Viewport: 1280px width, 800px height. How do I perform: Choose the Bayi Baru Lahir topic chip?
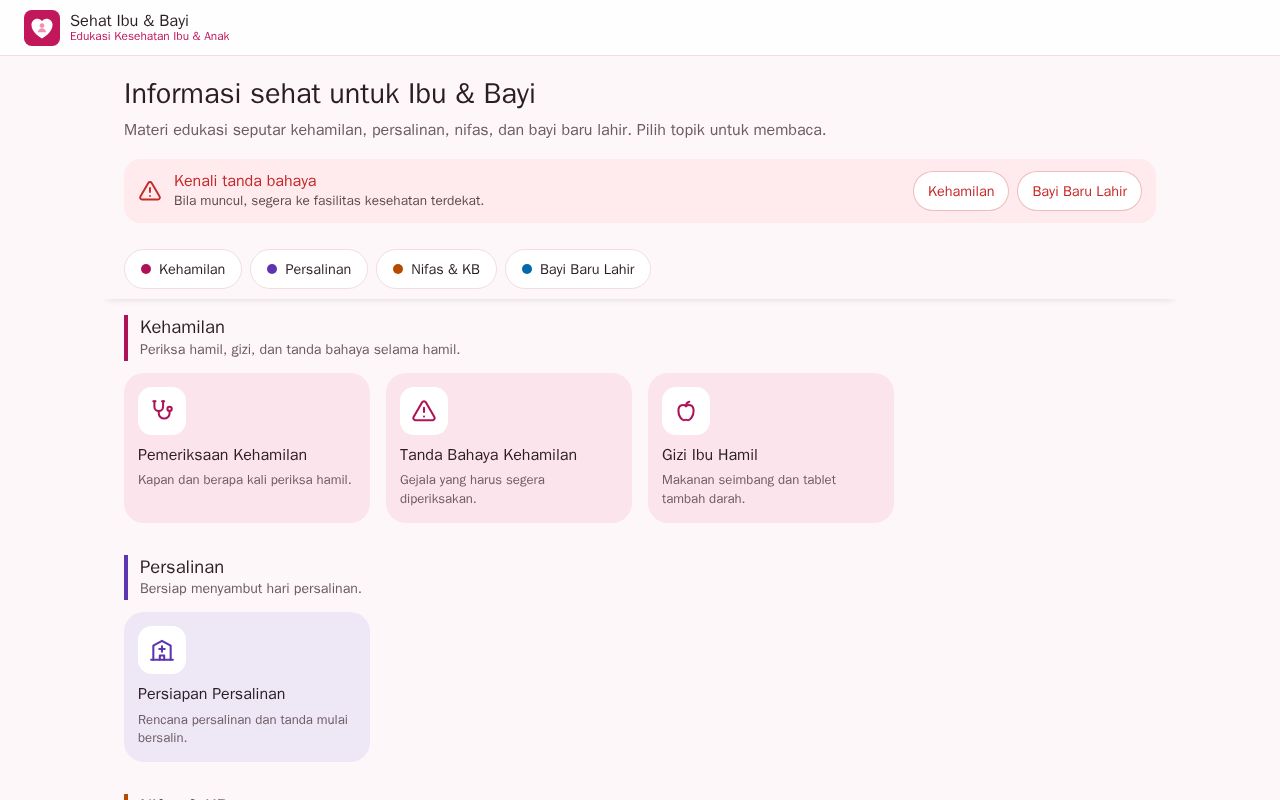[578, 269]
